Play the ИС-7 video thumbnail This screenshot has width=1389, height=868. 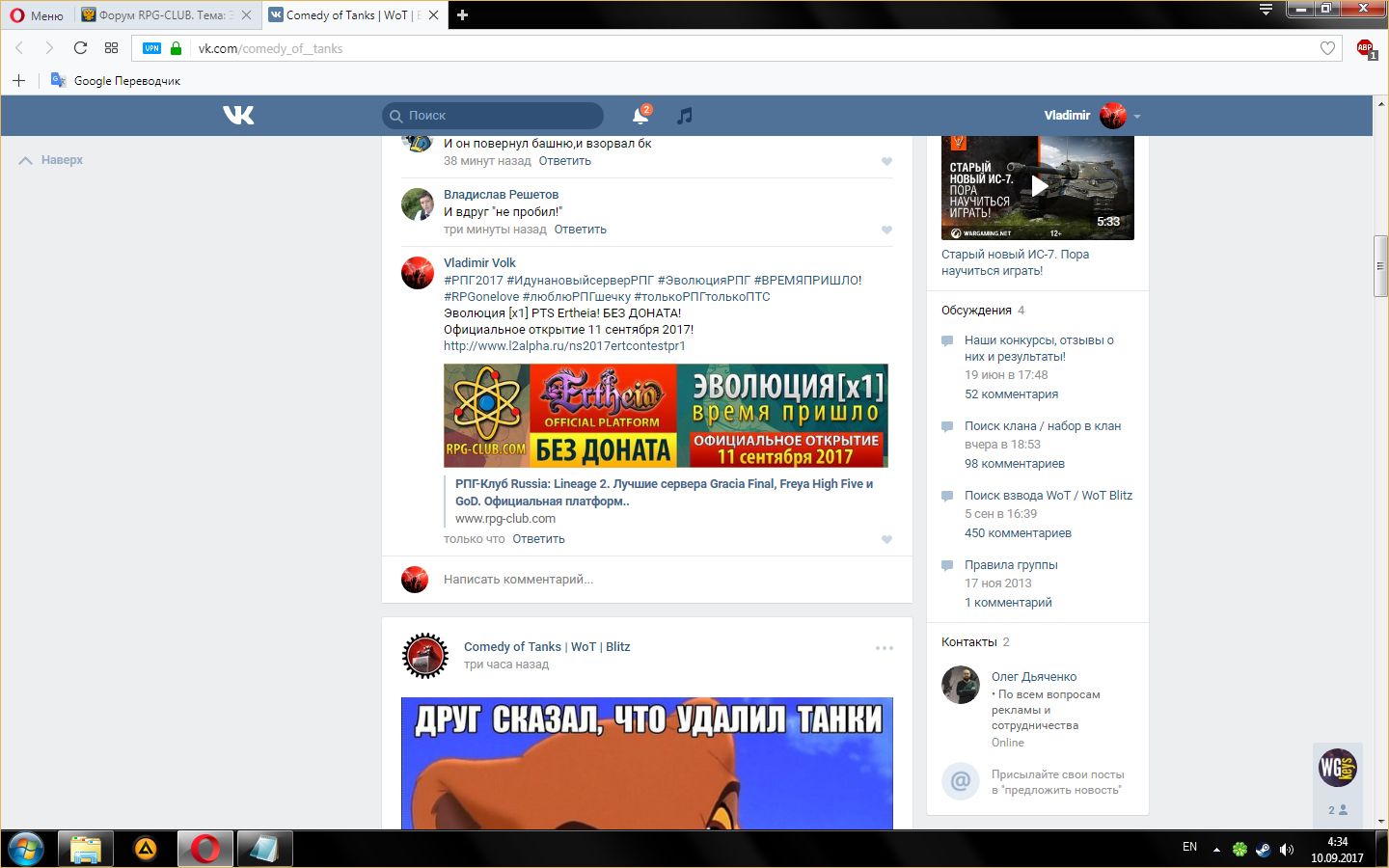[x=1038, y=186]
